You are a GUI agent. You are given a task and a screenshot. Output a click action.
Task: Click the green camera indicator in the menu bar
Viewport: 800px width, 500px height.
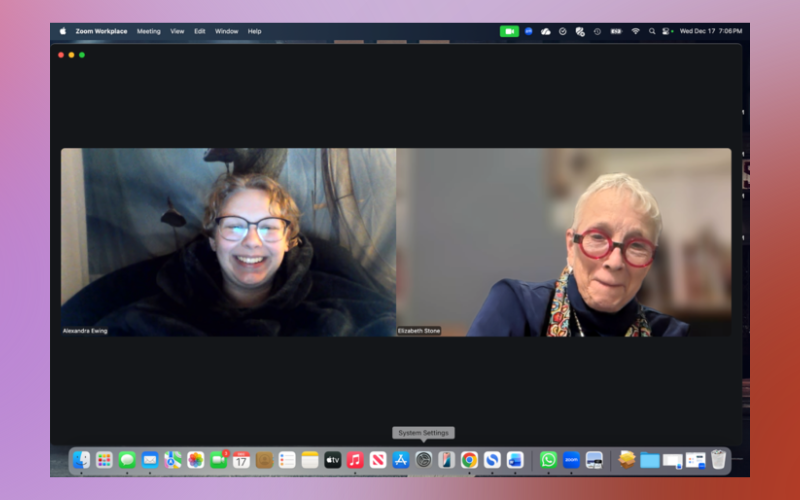[510, 31]
